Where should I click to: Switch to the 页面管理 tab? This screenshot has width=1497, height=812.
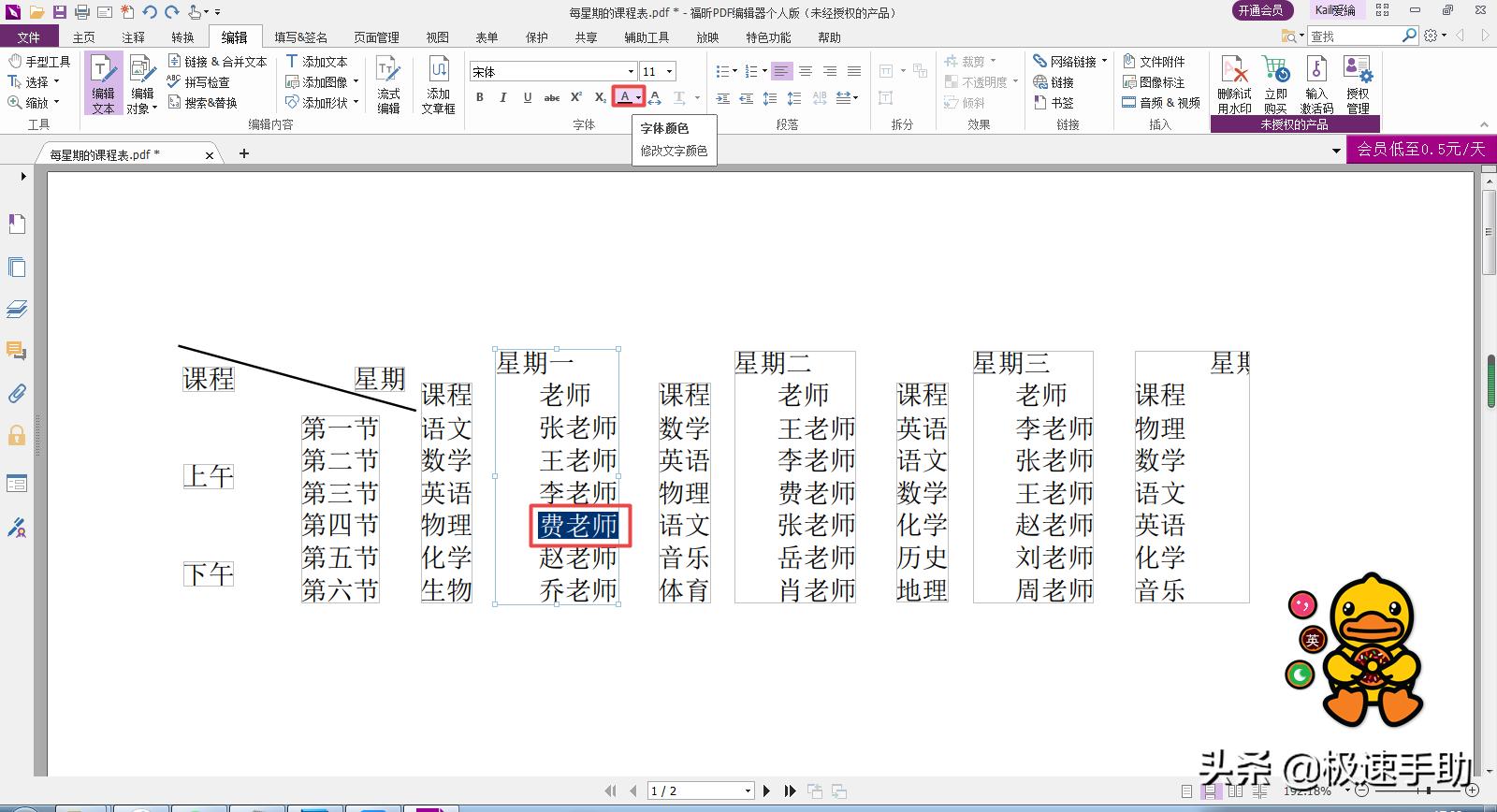pyautogui.click(x=377, y=36)
